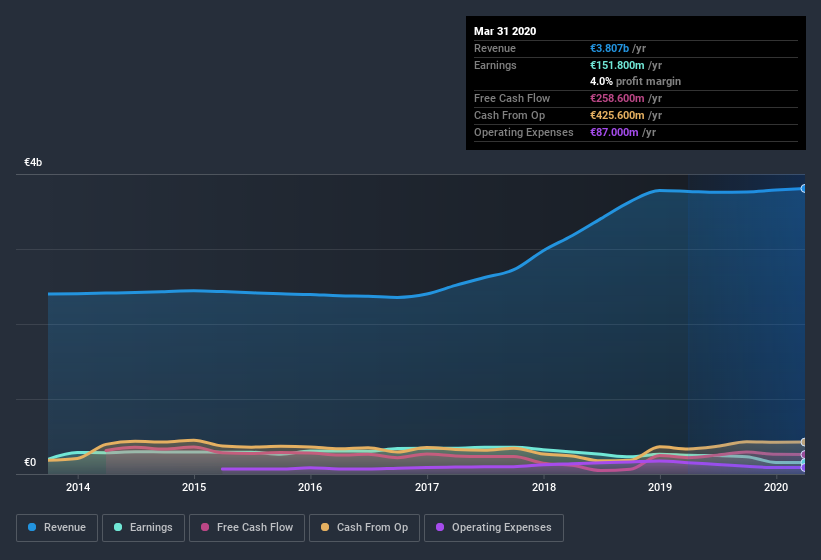Toggle the Operating Expenses legend button
Viewport: 821px width, 560px height.
[x=493, y=528]
